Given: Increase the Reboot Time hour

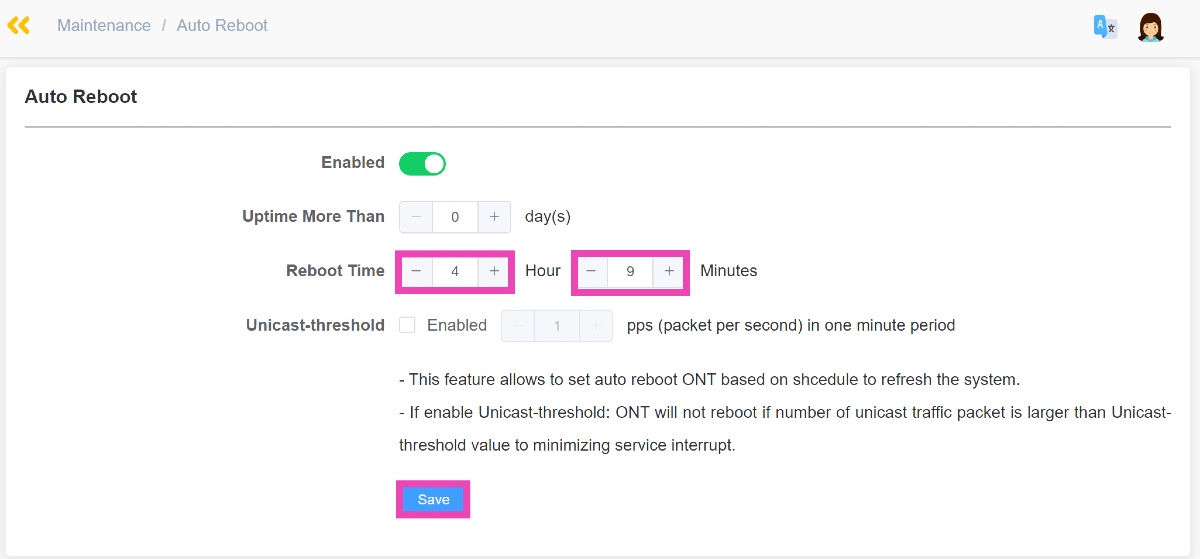Looking at the screenshot, I should (x=494, y=271).
